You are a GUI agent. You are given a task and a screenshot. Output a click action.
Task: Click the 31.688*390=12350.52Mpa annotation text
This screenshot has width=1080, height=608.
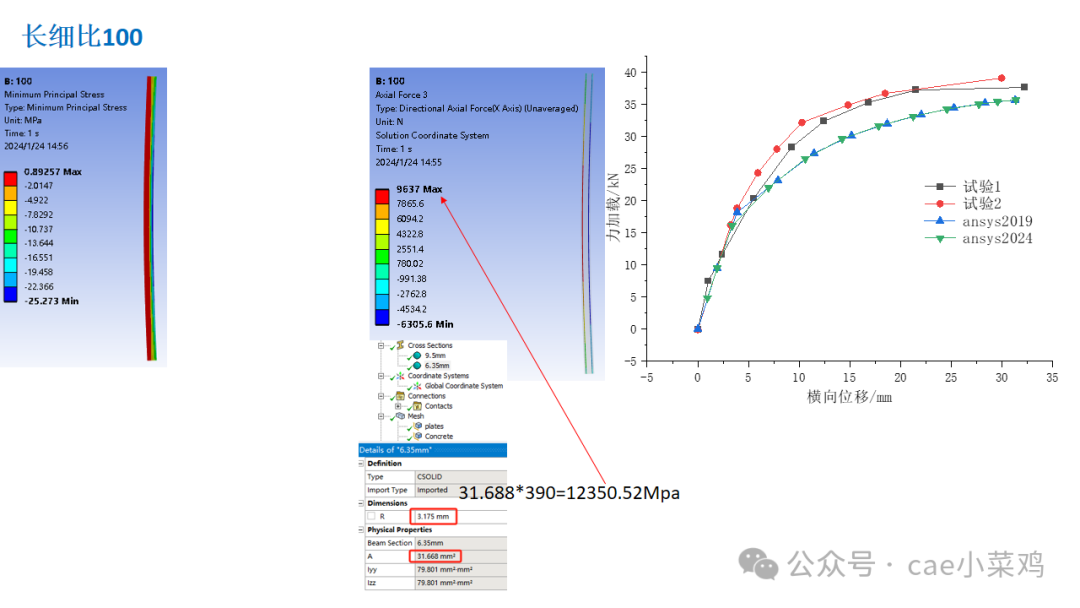[x=569, y=493]
